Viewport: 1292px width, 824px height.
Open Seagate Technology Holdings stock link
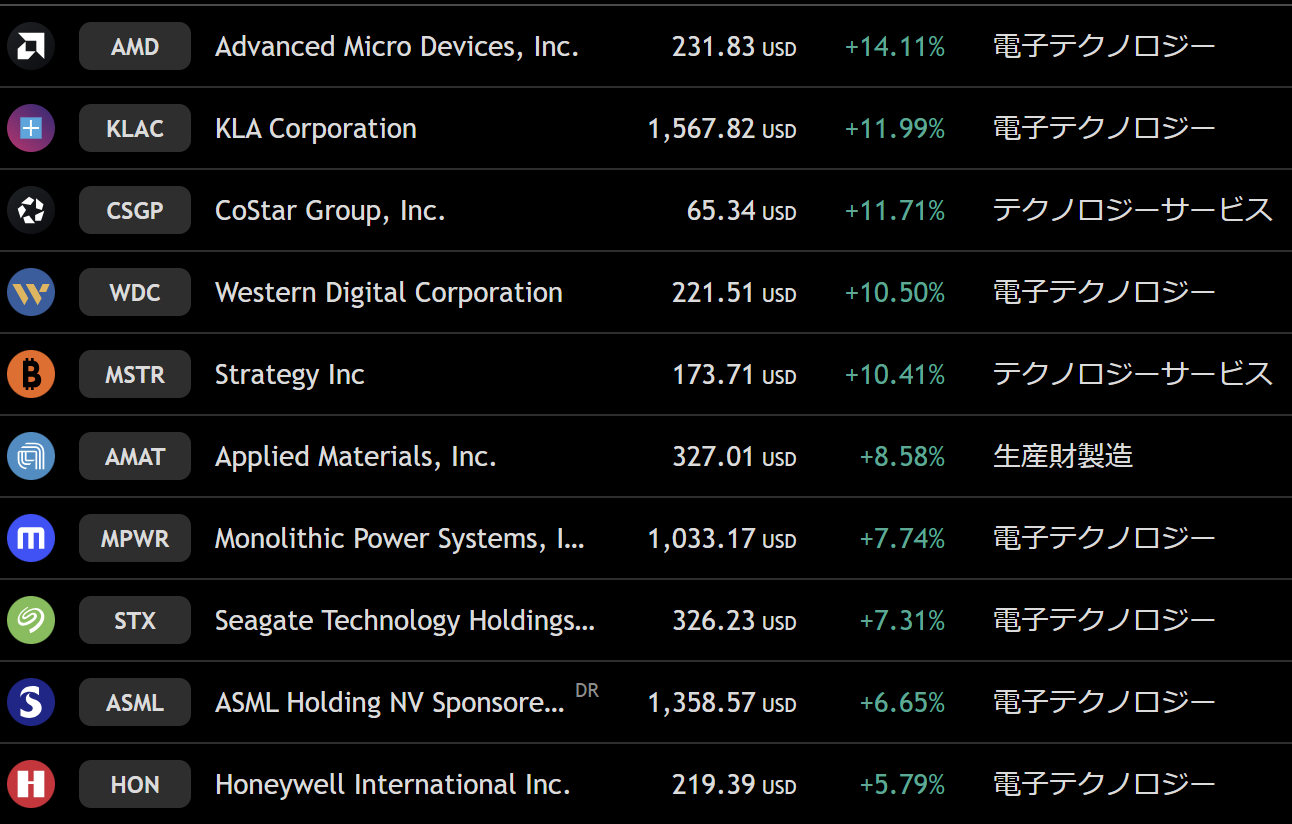[404, 620]
